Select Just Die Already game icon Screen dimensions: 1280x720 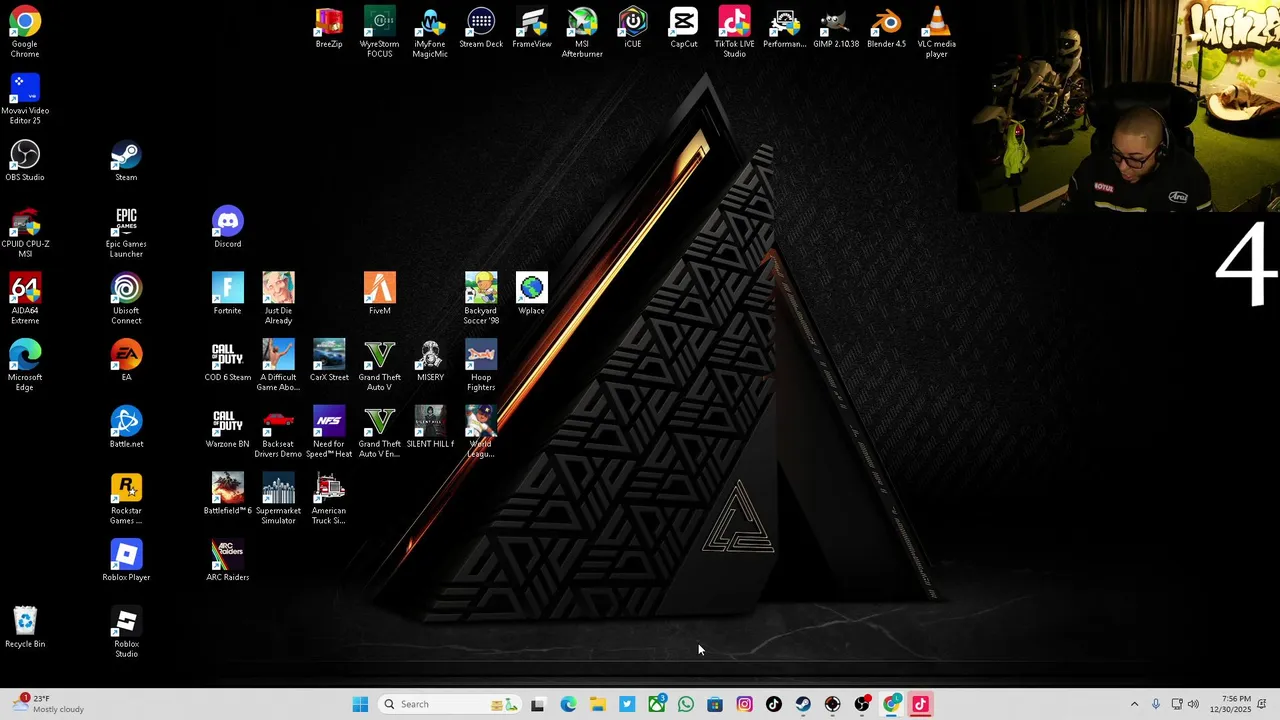(278, 299)
